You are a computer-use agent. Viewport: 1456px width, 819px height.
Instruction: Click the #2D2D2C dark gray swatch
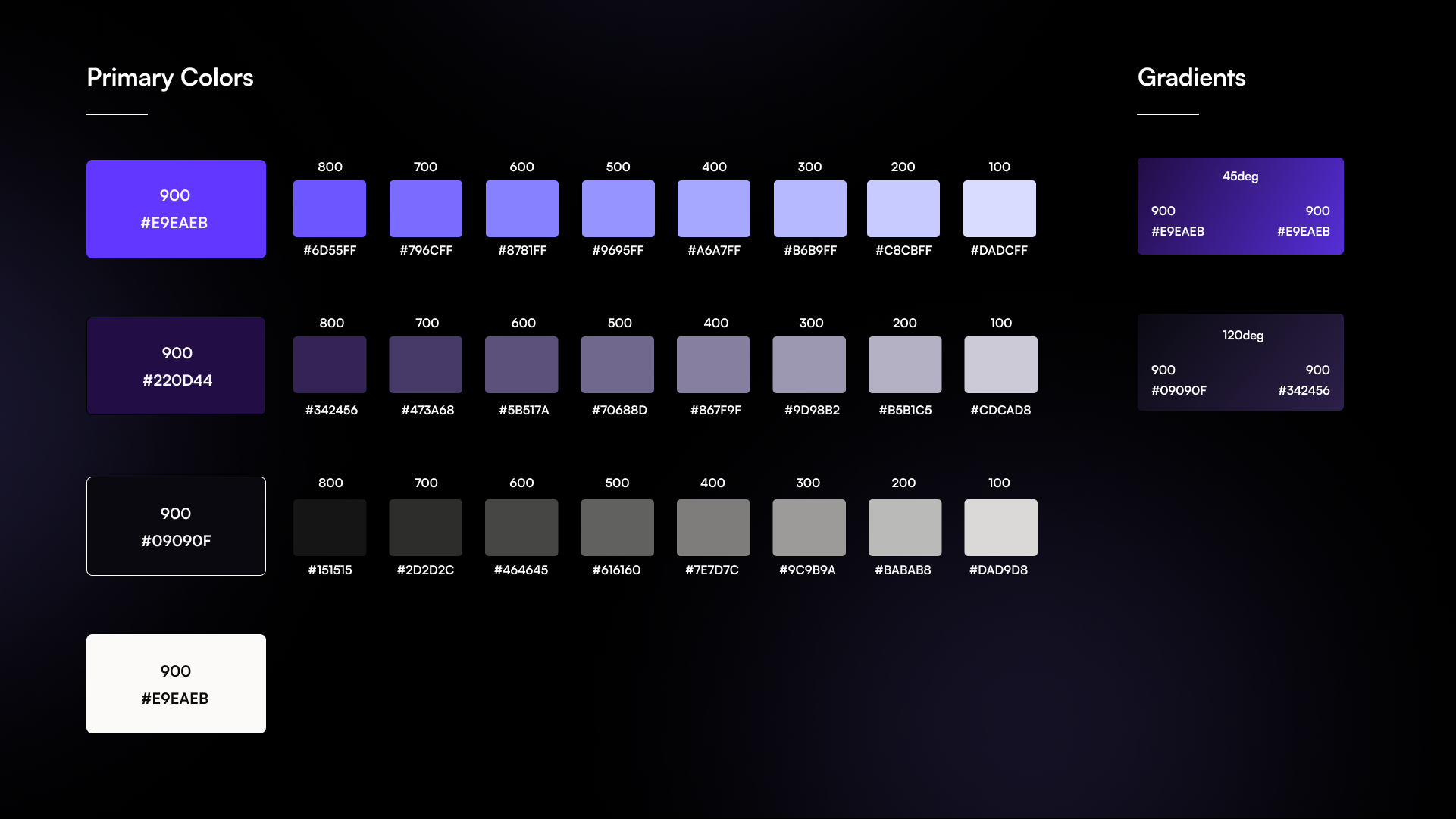[425, 527]
